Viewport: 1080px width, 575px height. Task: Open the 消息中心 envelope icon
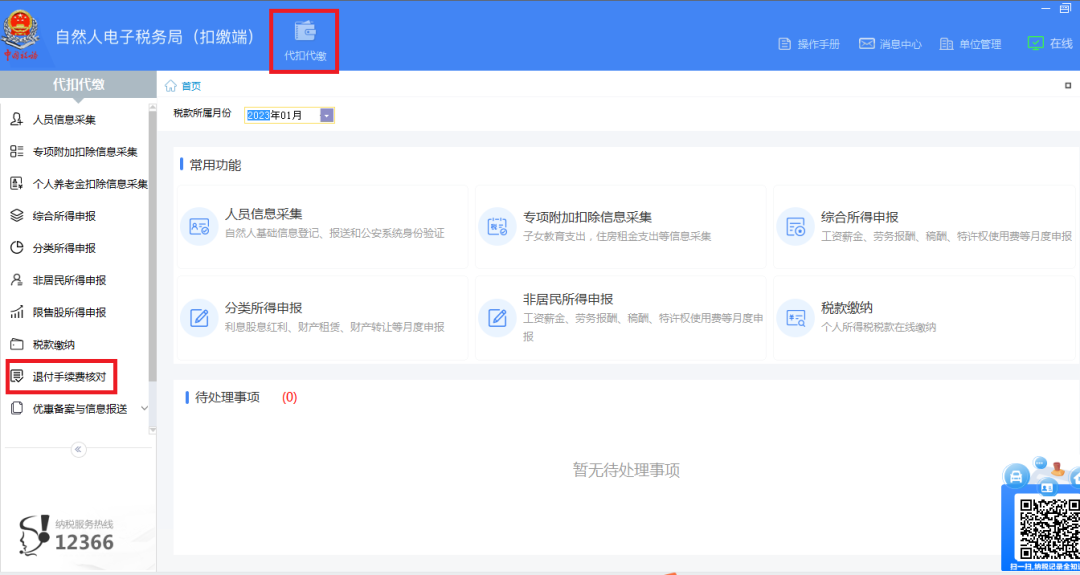click(866, 43)
